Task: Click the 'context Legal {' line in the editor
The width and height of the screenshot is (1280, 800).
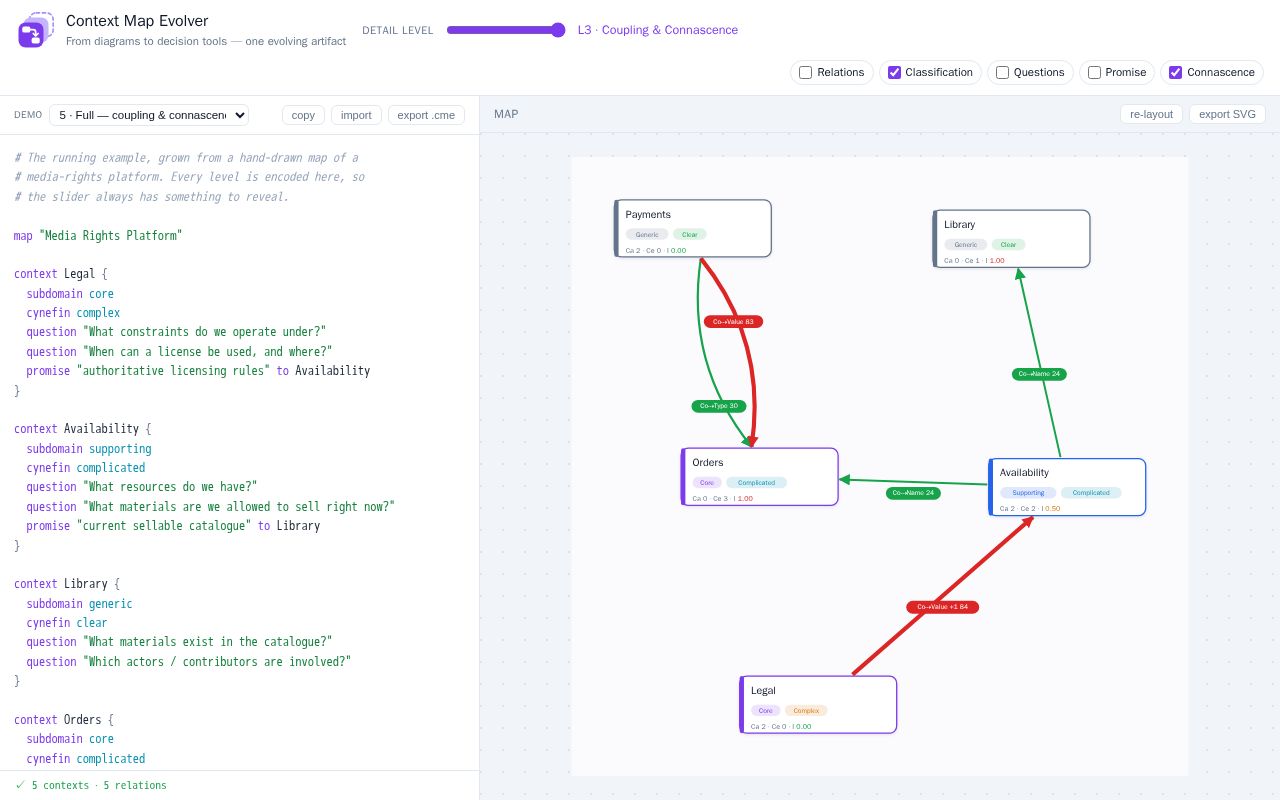Action: coord(60,274)
